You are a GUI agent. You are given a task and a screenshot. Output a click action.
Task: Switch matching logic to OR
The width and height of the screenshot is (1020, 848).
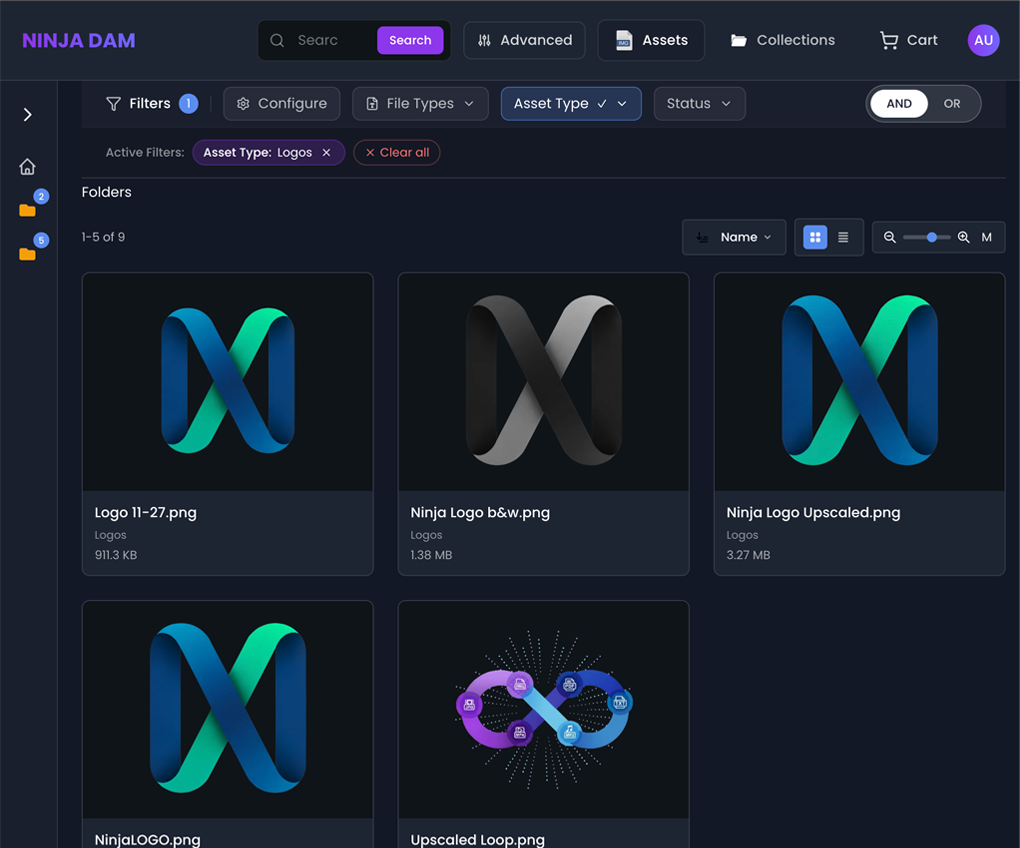point(951,103)
